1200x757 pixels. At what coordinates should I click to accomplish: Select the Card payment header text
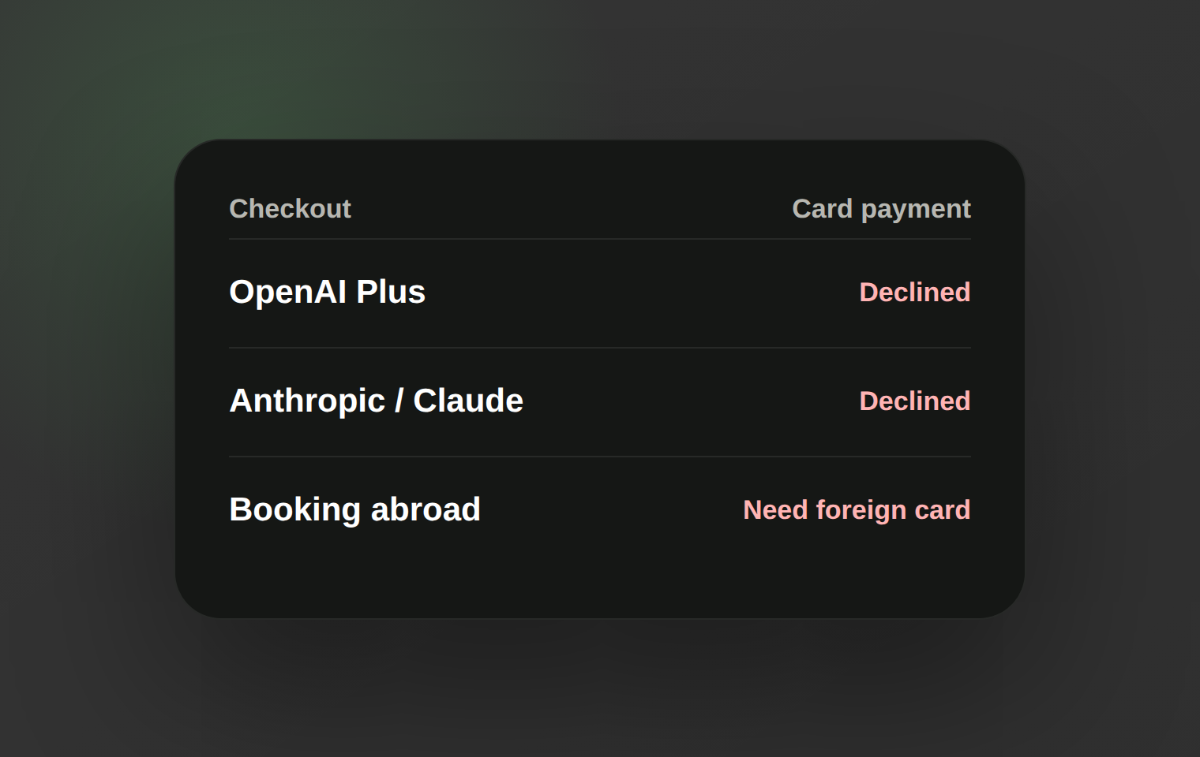pos(881,208)
